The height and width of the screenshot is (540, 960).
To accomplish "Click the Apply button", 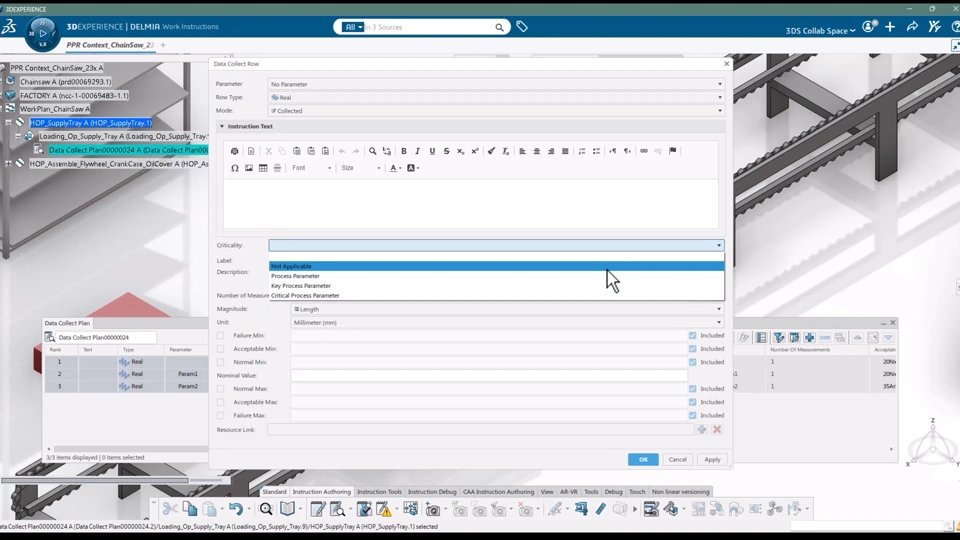I will [712, 460].
